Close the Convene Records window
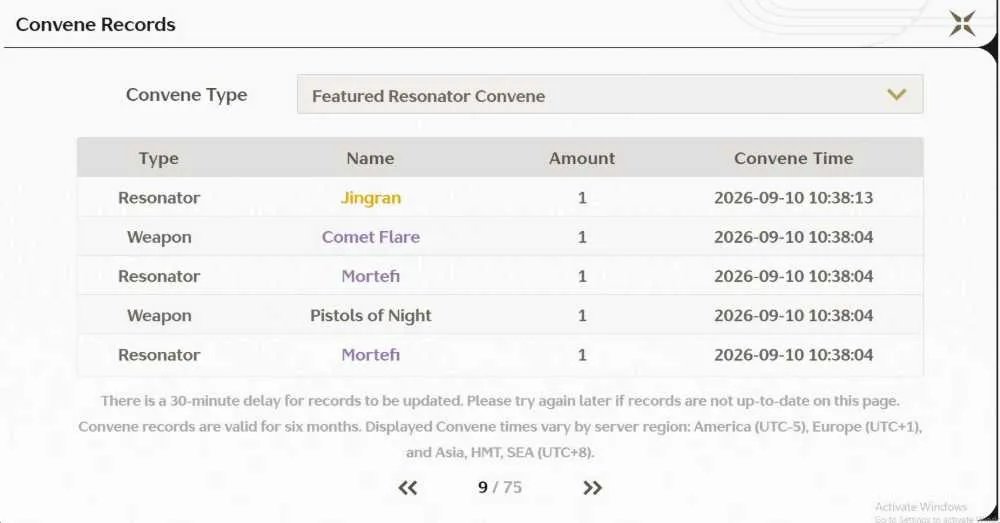The height and width of the screenshot is (523, 1000). [x=962, y=24]
